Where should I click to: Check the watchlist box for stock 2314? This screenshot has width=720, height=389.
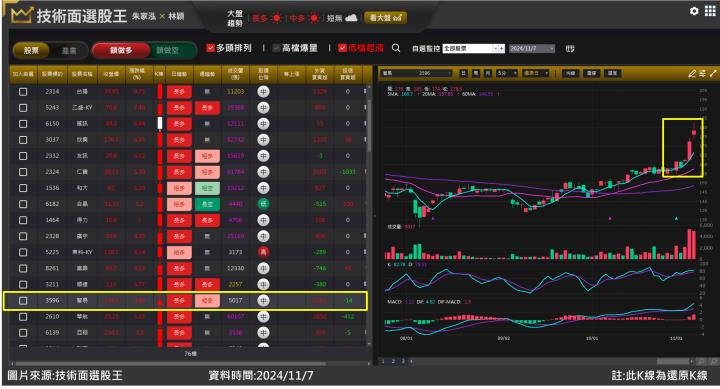tap(23, 92)
